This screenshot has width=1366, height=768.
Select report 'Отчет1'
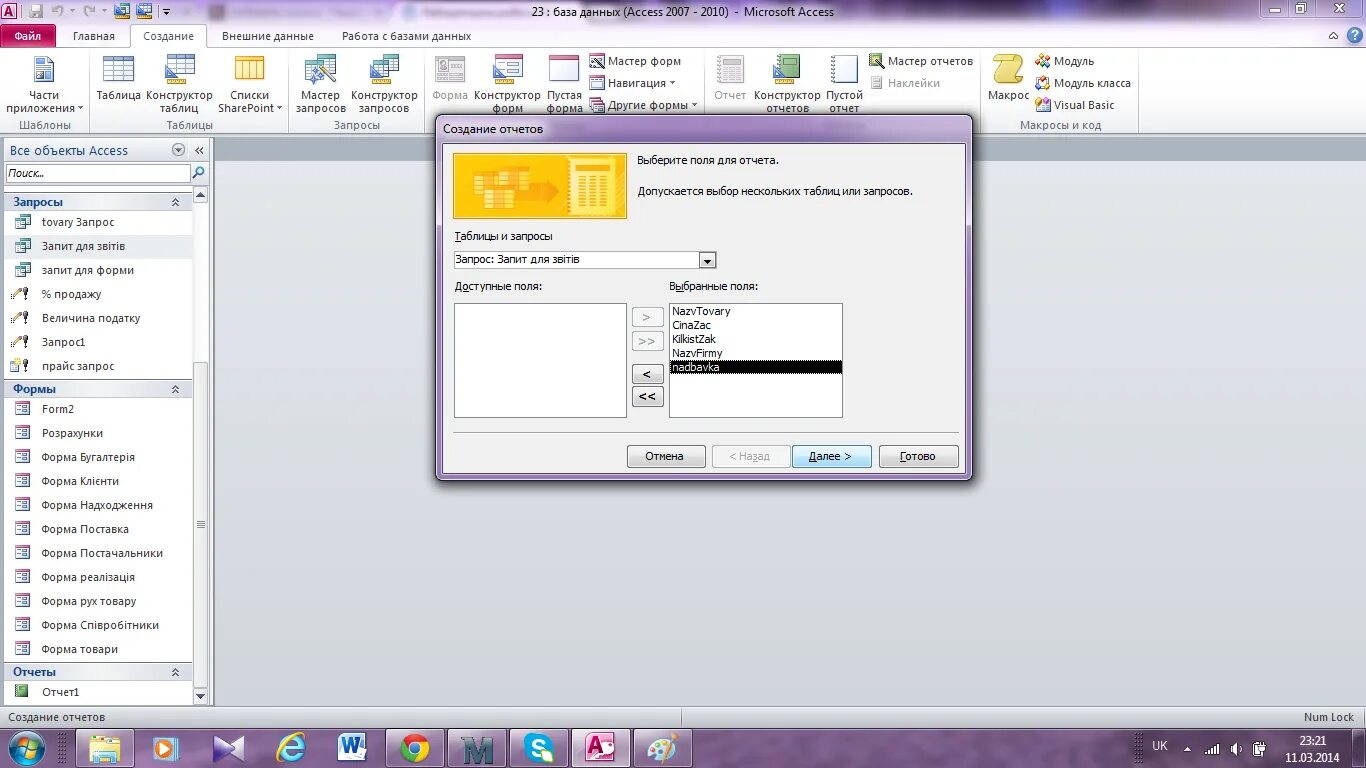coord(97,692)
